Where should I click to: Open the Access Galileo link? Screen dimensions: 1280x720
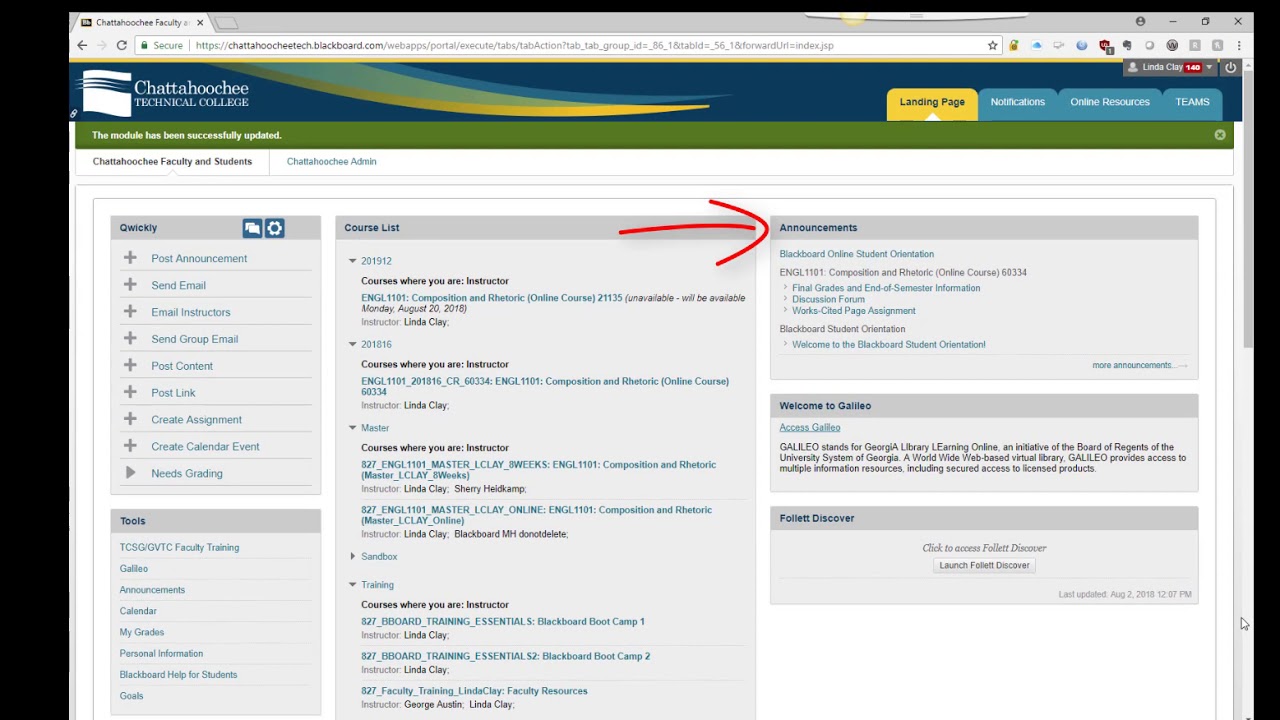pos(810,428)
